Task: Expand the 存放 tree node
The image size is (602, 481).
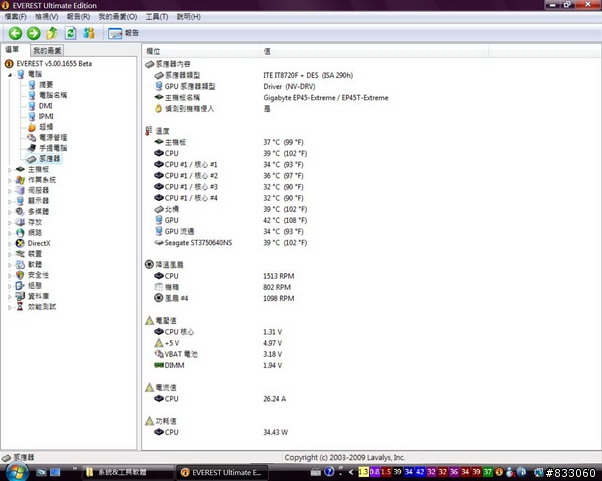Action: [x=10, y=222]
